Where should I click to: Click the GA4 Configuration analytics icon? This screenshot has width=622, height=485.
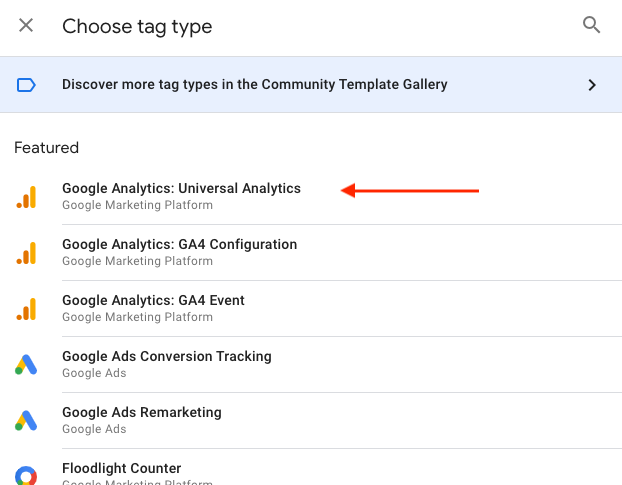point(26,253)
